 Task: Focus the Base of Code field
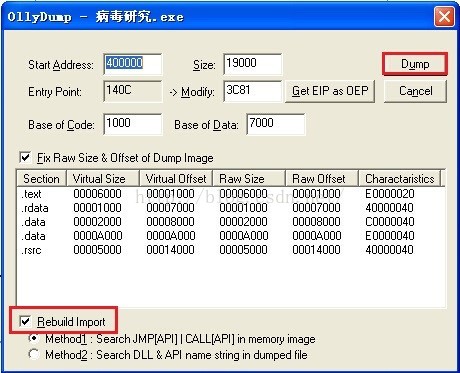[x=133, y=124]
